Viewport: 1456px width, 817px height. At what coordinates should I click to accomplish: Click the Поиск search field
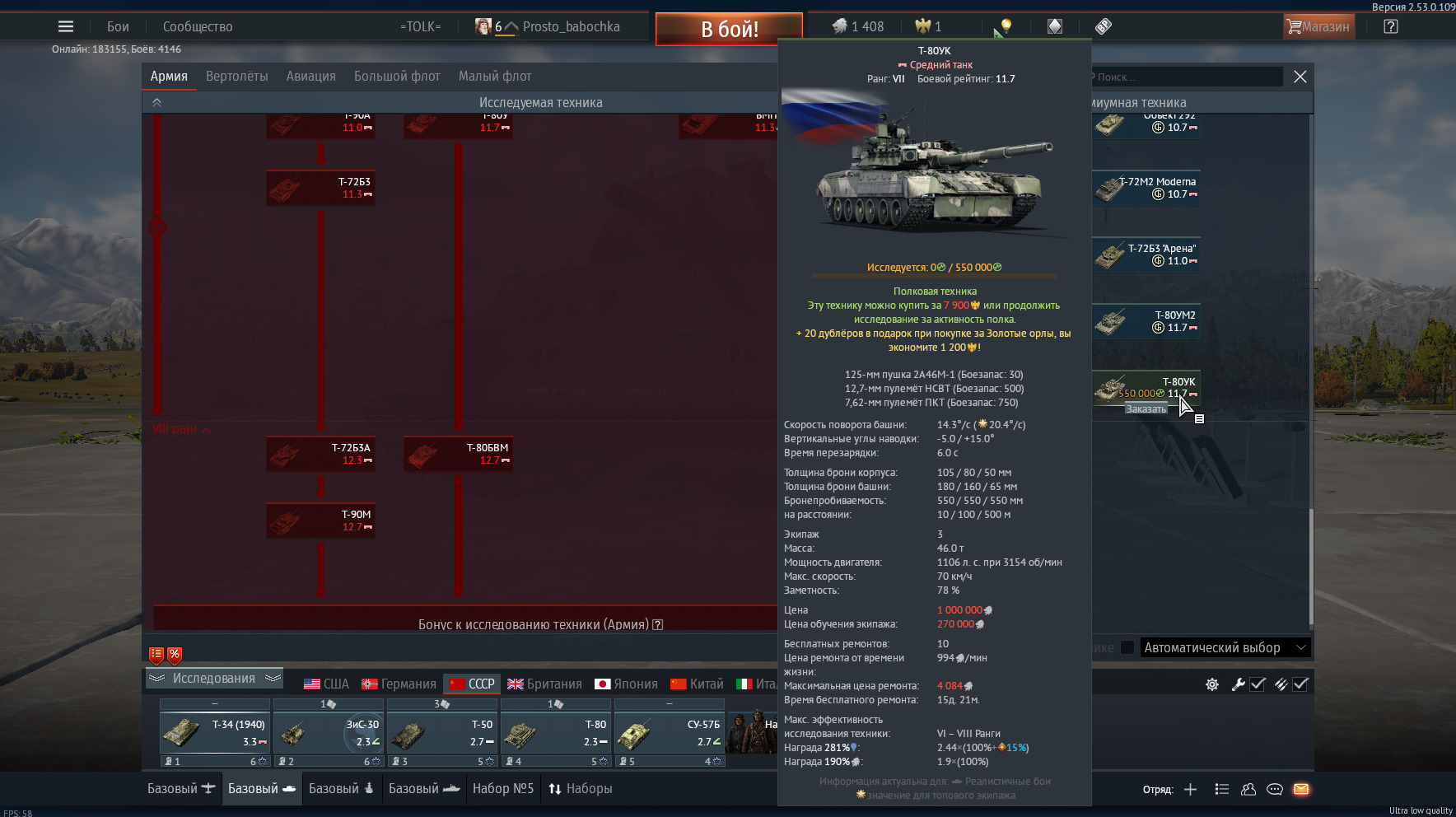(x=1186, y=77)
